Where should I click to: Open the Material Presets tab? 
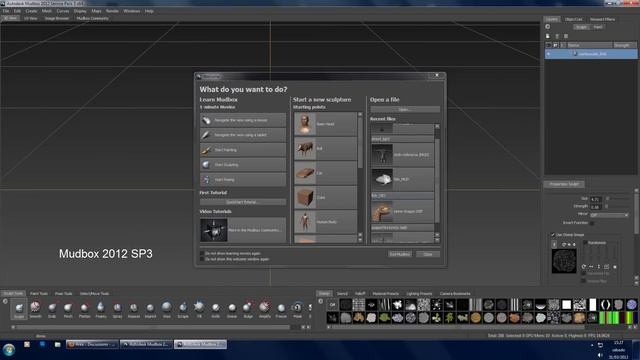pos(385,293)
